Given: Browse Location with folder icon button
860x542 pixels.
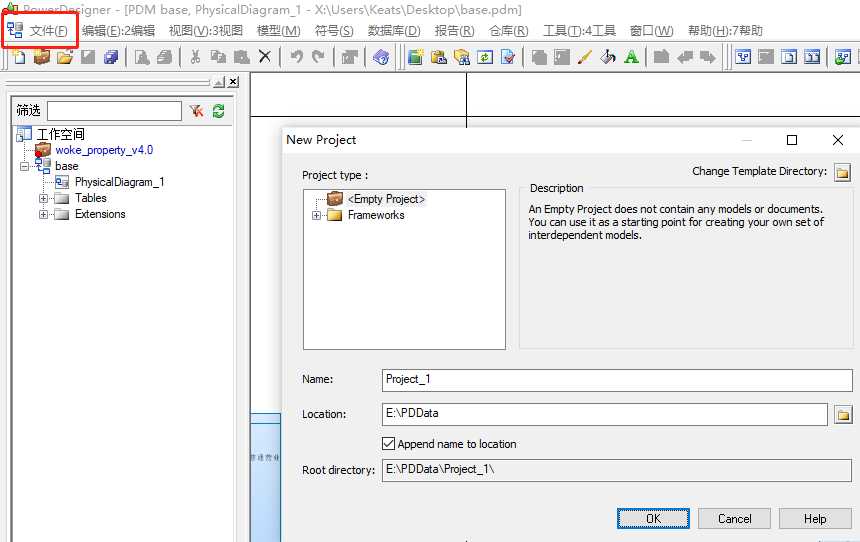Looking at the screenshot, I should tap(843, 415).
